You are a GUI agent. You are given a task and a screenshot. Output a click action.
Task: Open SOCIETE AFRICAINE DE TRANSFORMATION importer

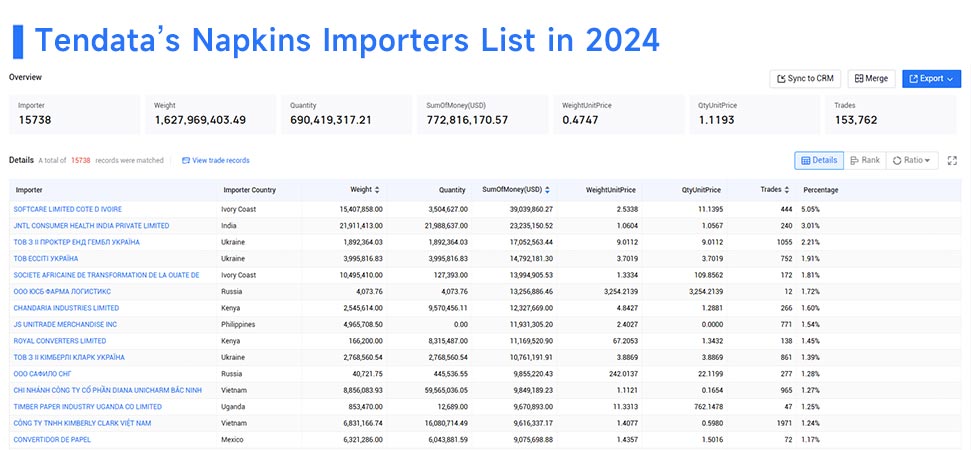[x=107, y=275]
